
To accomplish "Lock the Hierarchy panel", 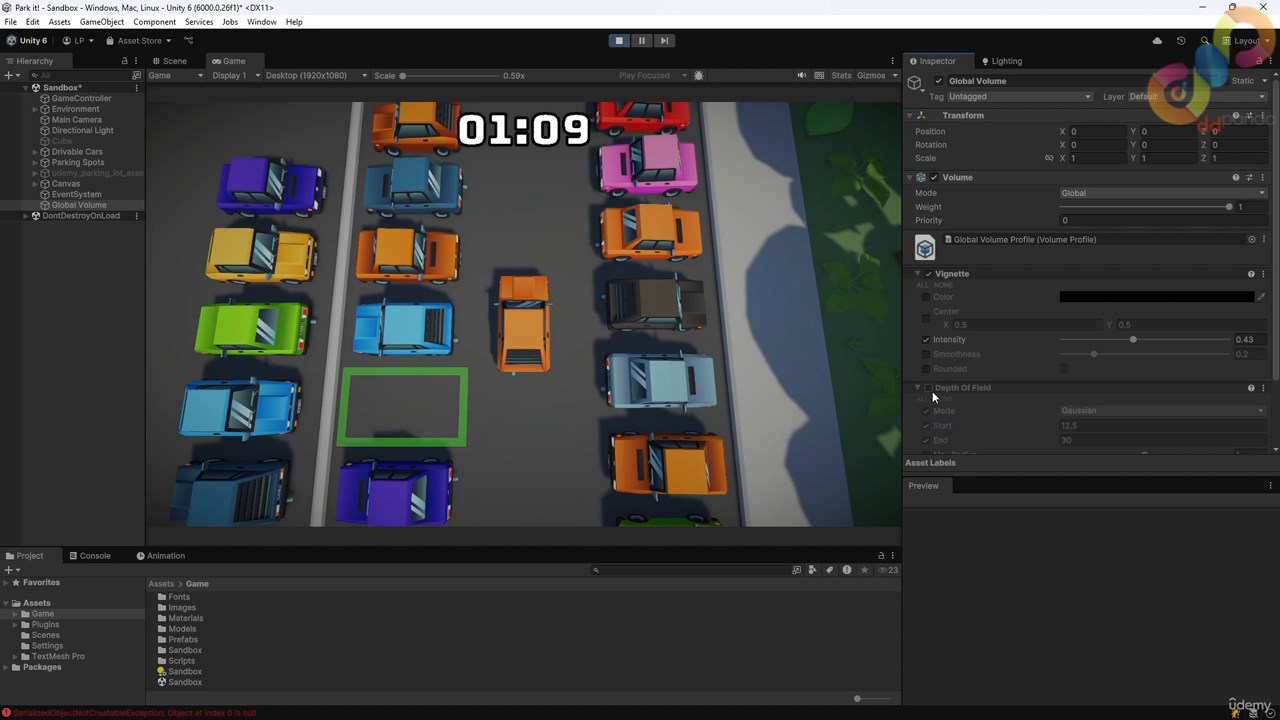I will 124,61.
